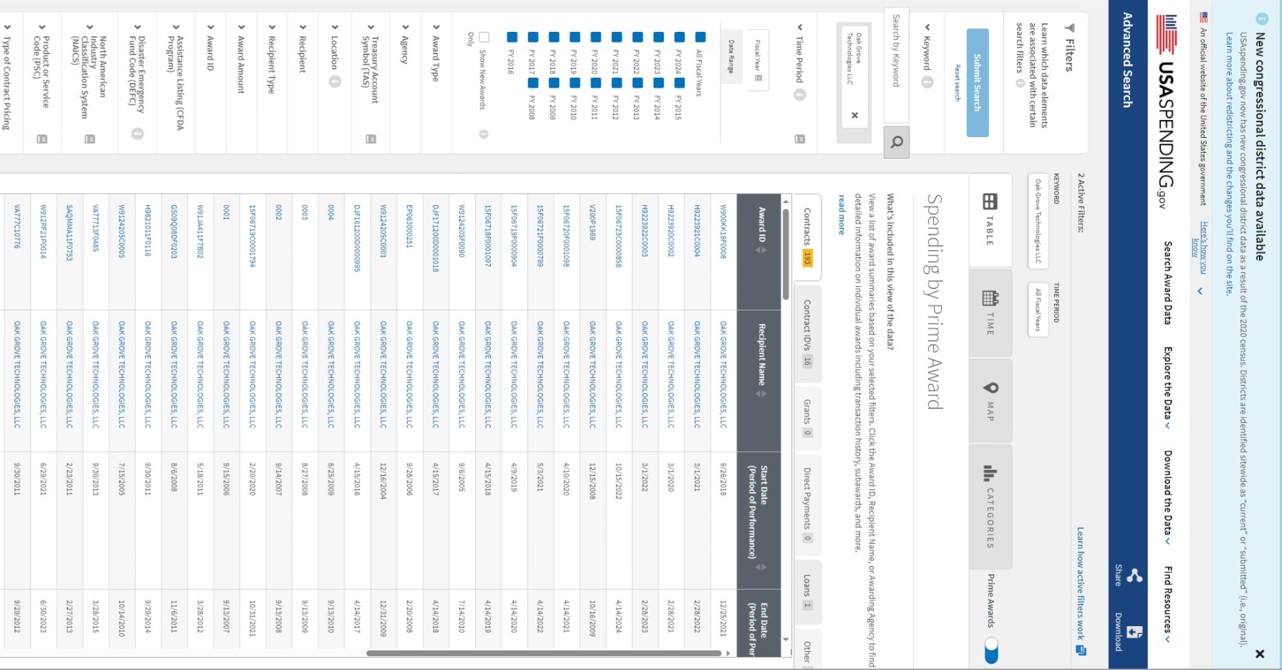
Task: Open glossary icon for Product or Service Code
Action: [x=41, y=139]
